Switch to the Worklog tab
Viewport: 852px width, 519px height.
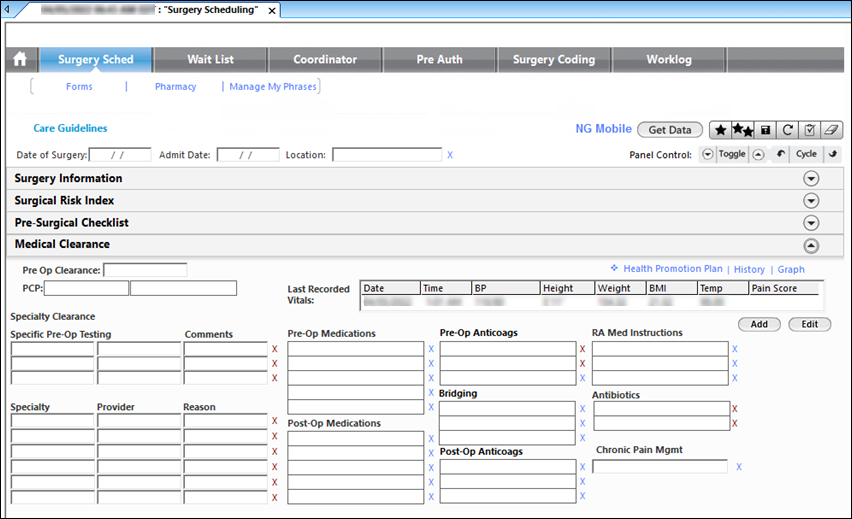[x=669, y=59]
